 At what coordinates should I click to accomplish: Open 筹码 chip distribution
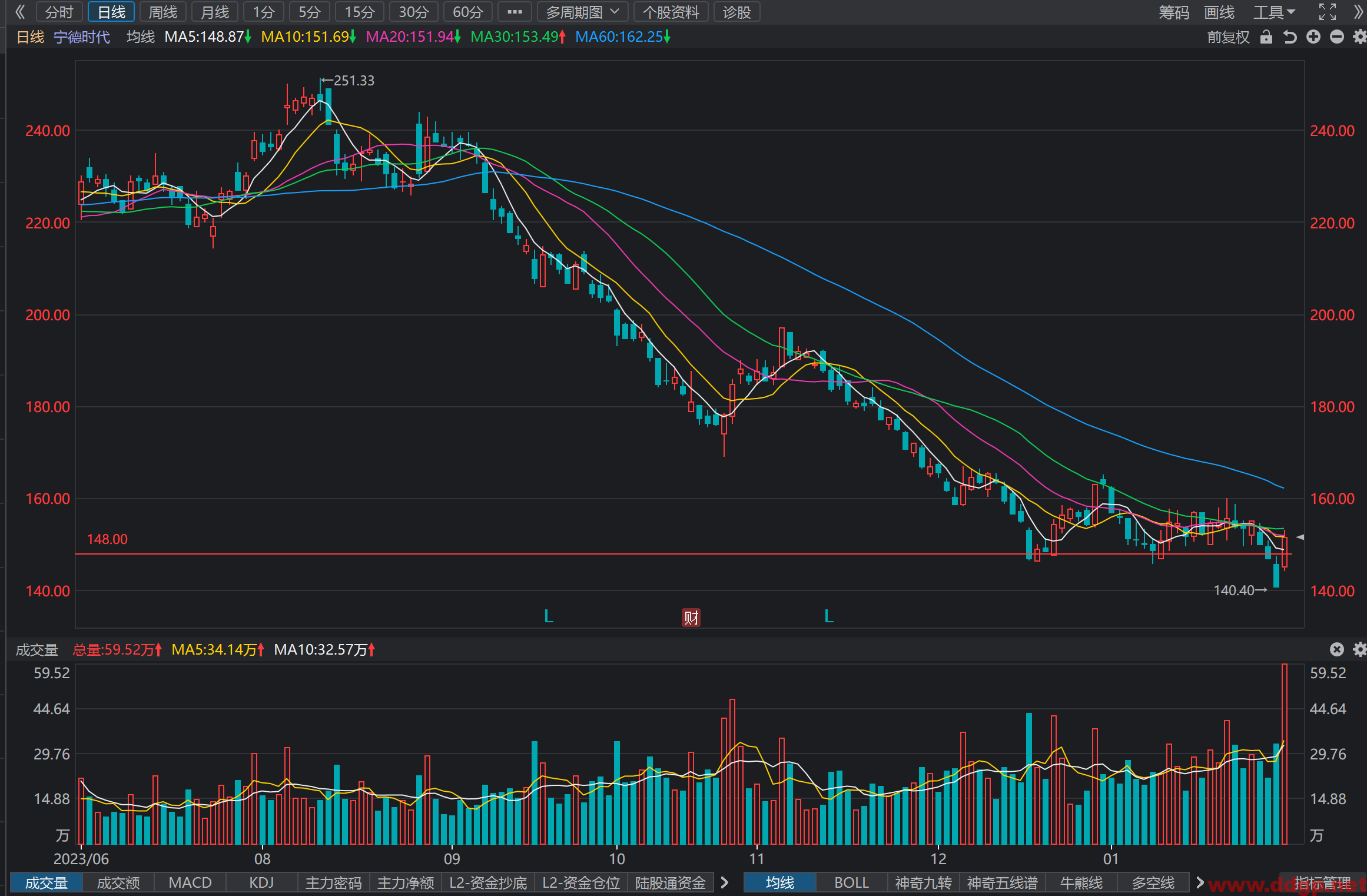tap(1174, 12)
